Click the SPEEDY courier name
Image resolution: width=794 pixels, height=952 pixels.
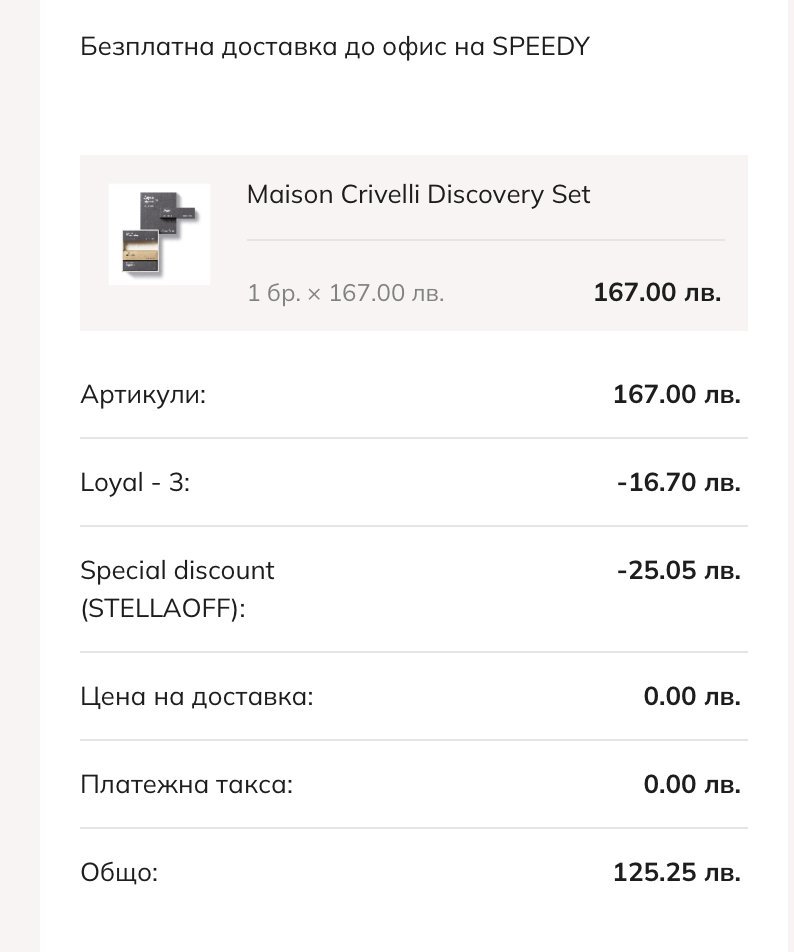541,47
